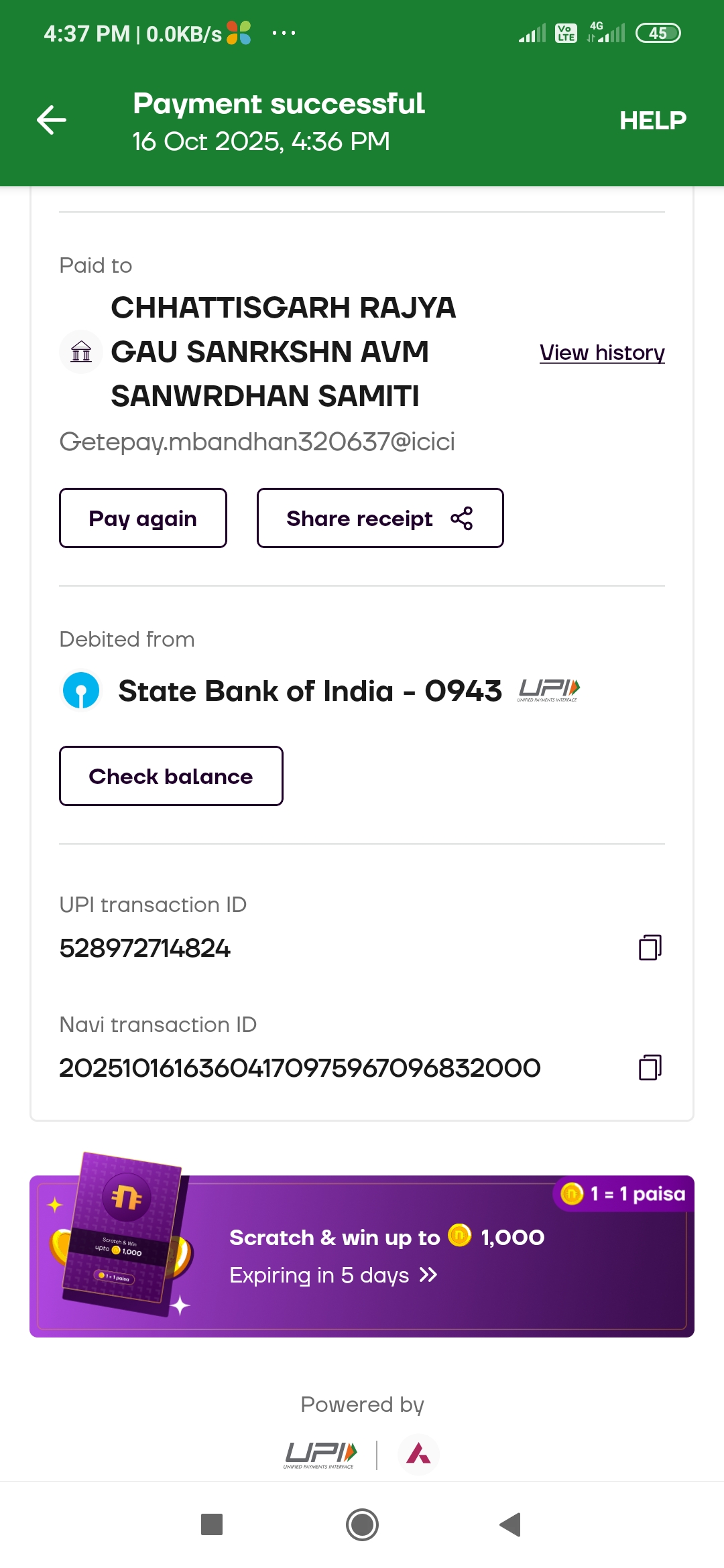Screen dimensions: 724x1568
Task: Tap the back arrow in header
Action: coord(52,120)
